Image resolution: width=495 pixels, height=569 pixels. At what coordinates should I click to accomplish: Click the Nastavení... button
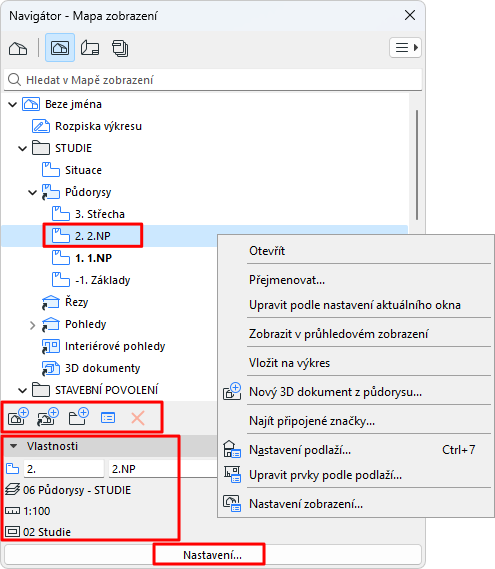pyautogui.click(x=213, y=555)
